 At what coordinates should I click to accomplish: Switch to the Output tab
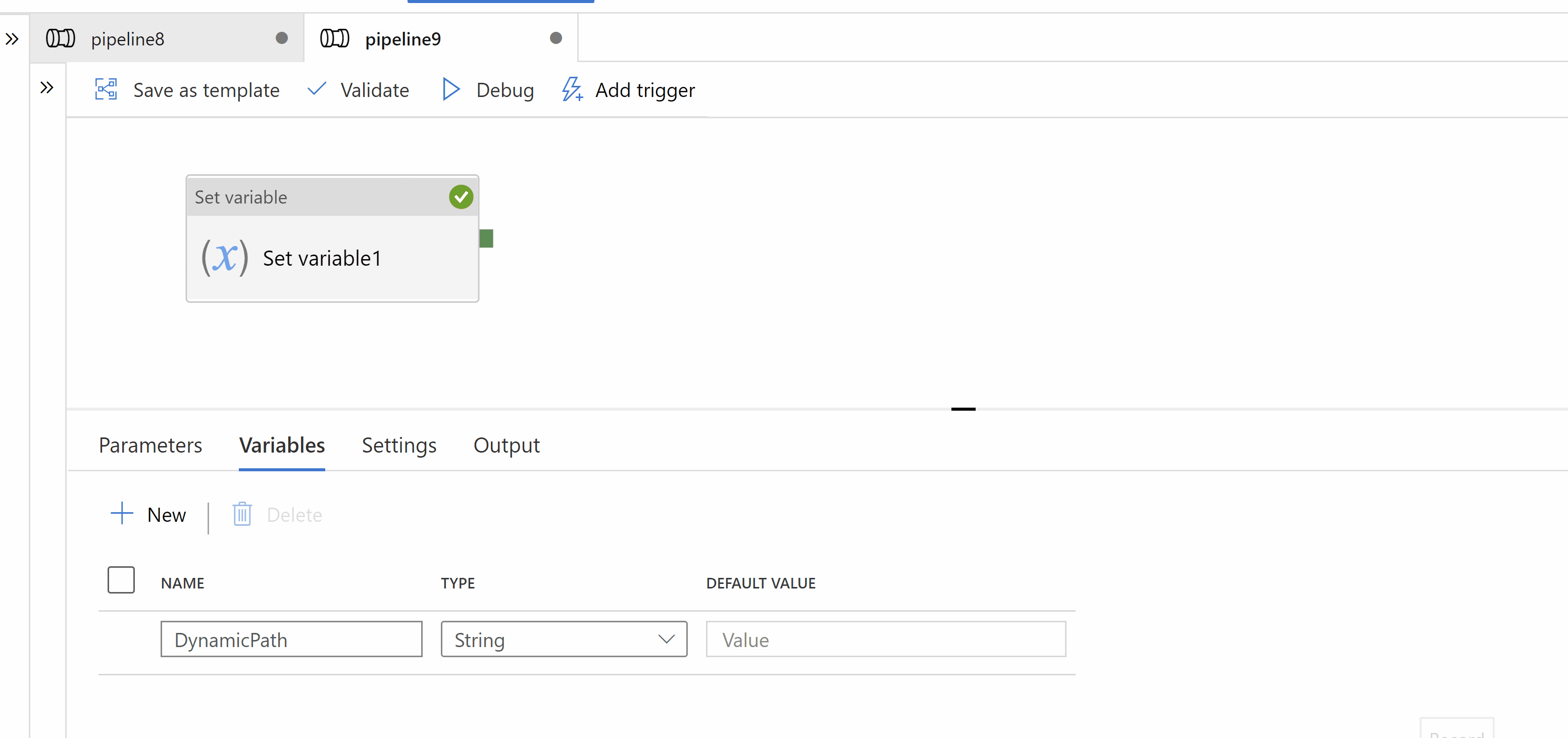pos(507,445)
